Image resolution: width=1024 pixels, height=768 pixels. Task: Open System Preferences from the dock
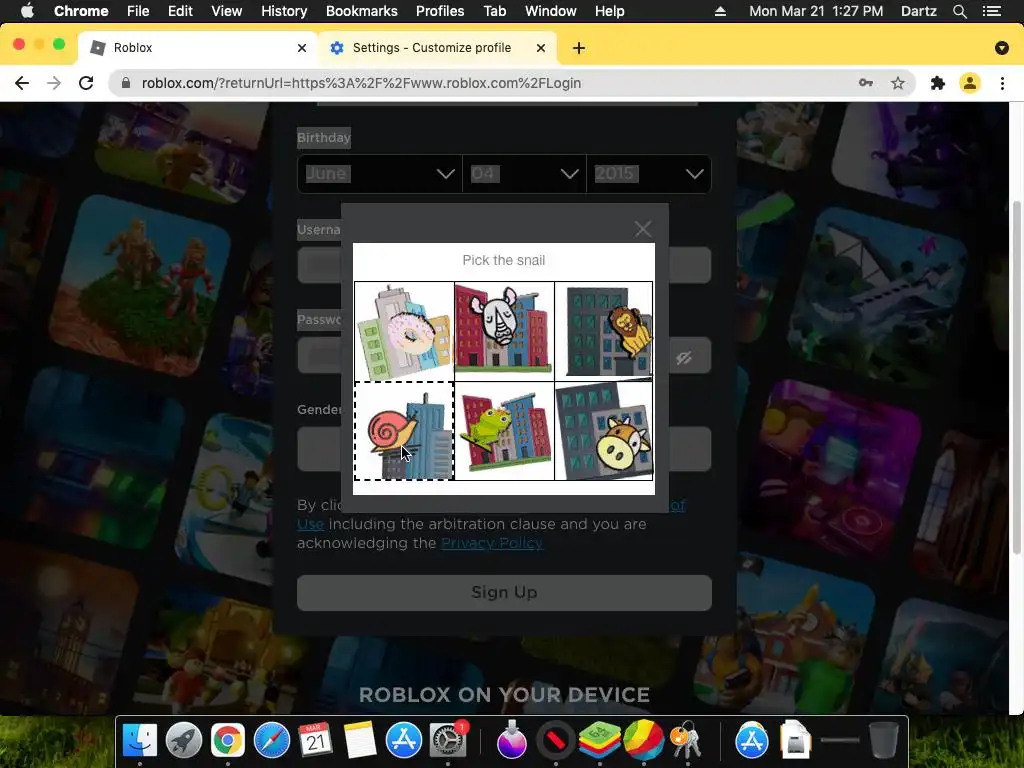coord(448,740)
